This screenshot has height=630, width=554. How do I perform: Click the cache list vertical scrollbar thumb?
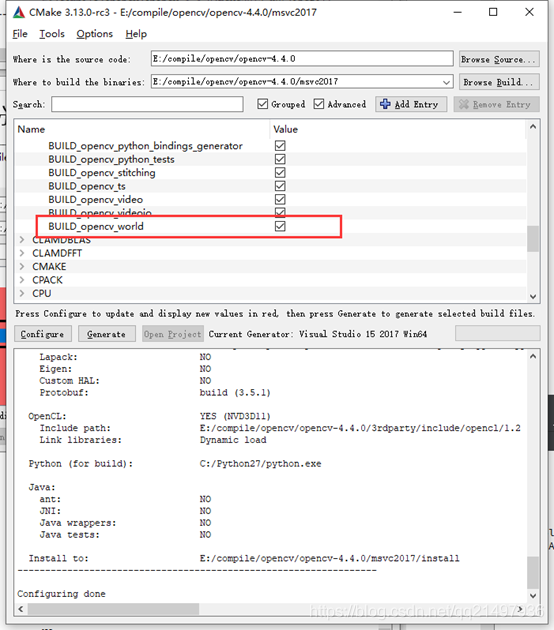(533, 239)
